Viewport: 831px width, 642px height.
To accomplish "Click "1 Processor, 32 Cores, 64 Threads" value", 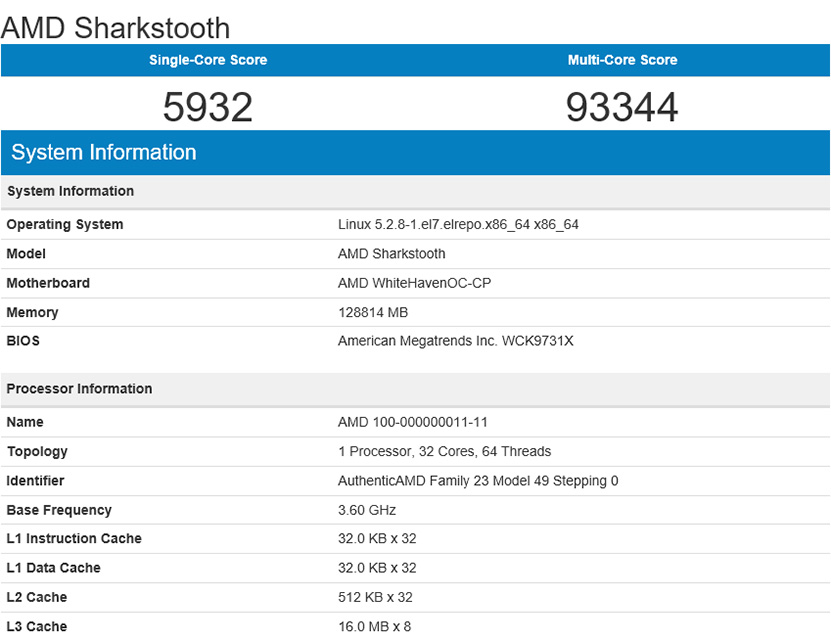I will 445,451.
